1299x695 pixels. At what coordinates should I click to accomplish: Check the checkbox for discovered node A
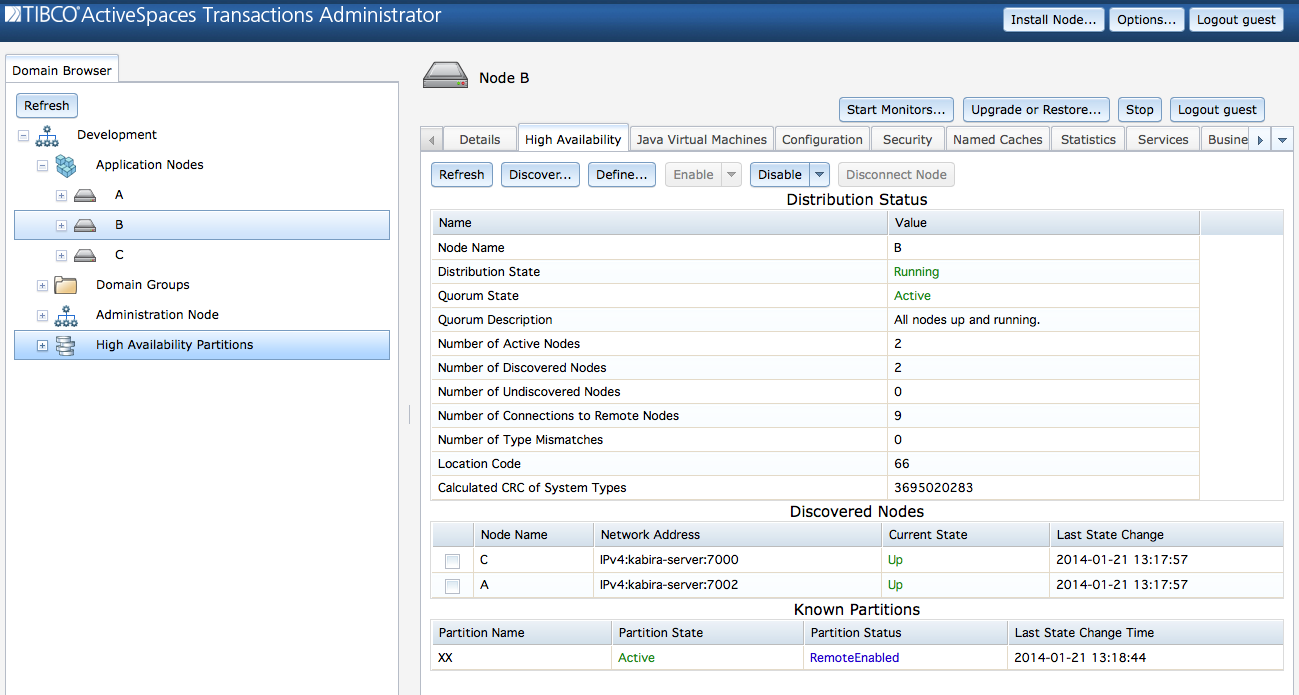(452, 585)
